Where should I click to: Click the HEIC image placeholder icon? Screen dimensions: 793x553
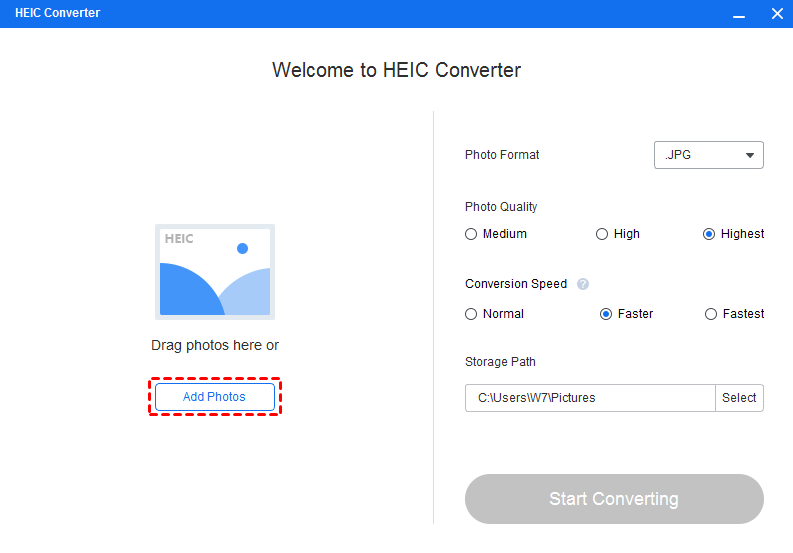point(215,271)
